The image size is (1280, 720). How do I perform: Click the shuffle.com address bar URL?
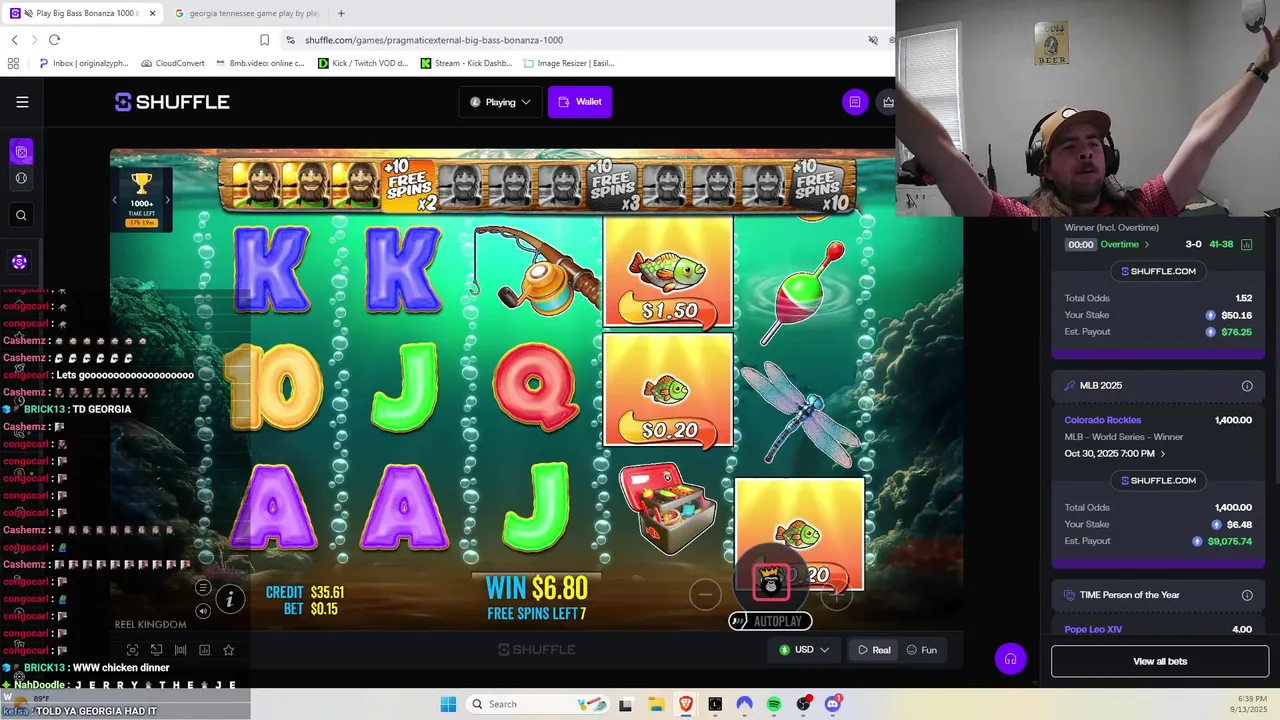[x=434, y=40]
